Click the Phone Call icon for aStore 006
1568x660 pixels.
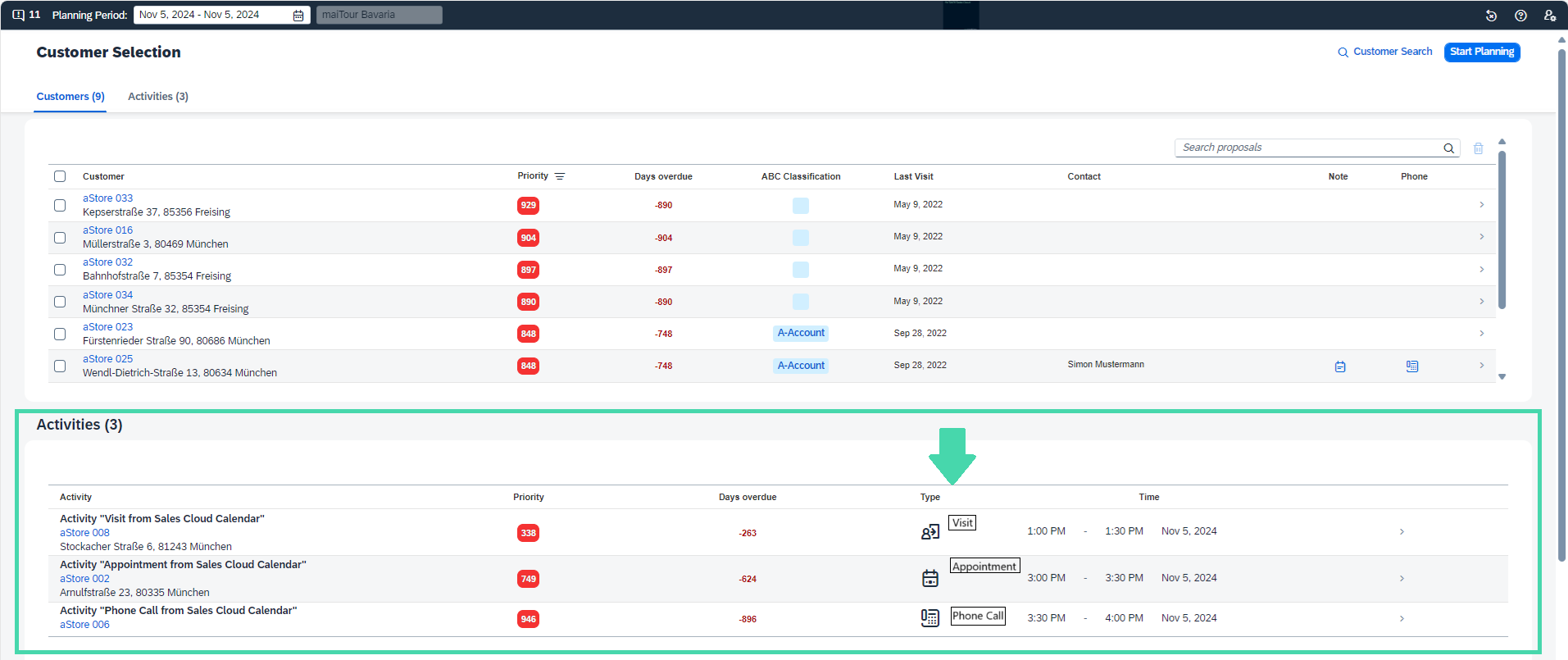point(930,618)
